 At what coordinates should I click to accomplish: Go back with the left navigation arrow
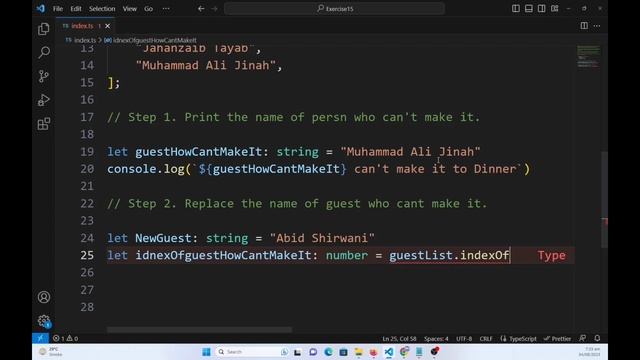[201, 9]
